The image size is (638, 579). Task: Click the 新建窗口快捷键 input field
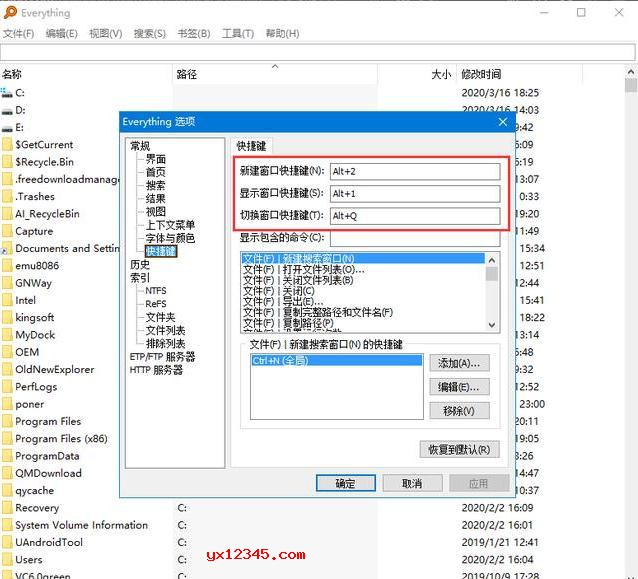click(x=415, y=171)
